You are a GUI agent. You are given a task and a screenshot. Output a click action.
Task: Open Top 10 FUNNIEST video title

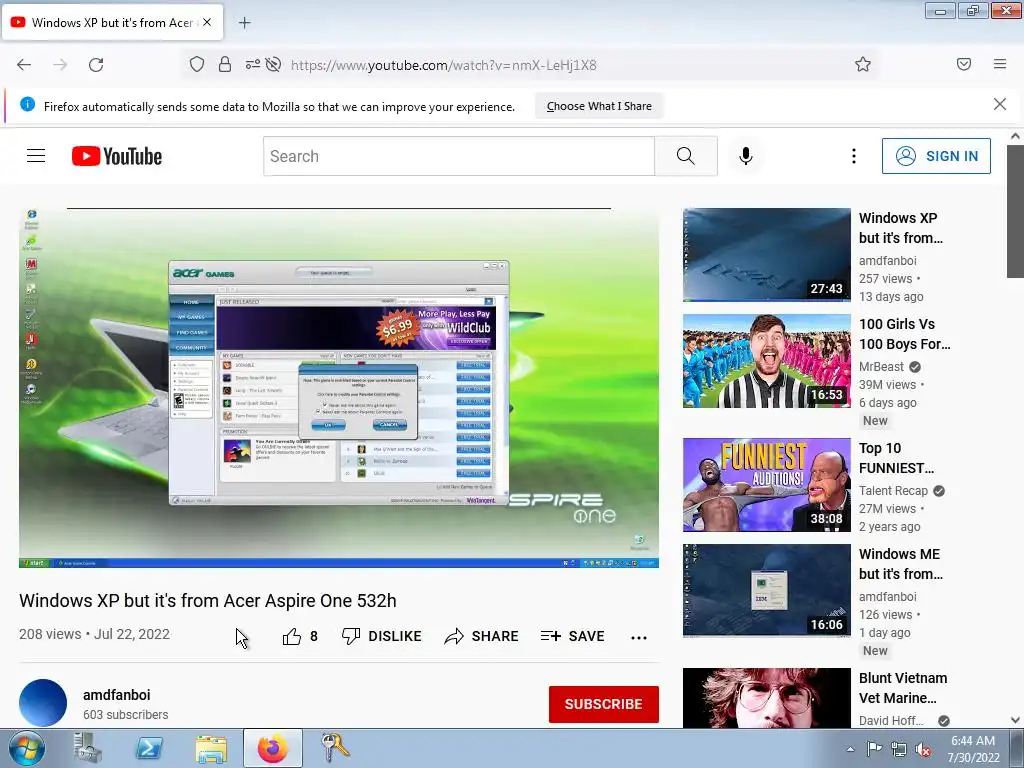coord(896,458)
